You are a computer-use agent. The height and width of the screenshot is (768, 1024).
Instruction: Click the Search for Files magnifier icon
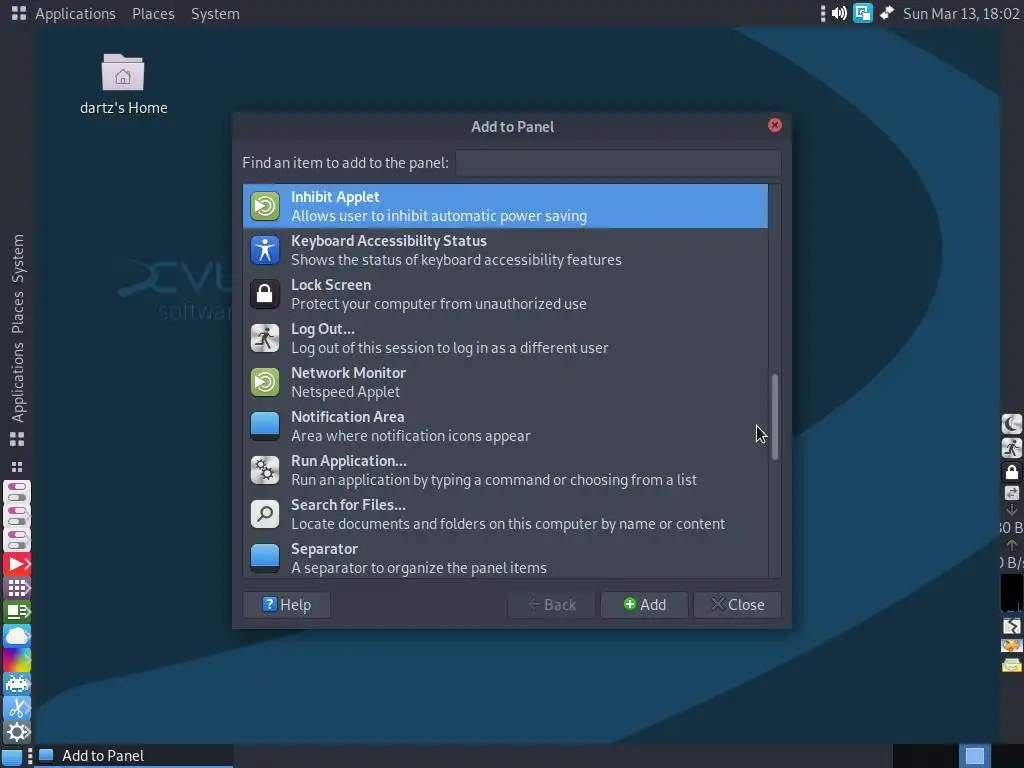point(264,514)
